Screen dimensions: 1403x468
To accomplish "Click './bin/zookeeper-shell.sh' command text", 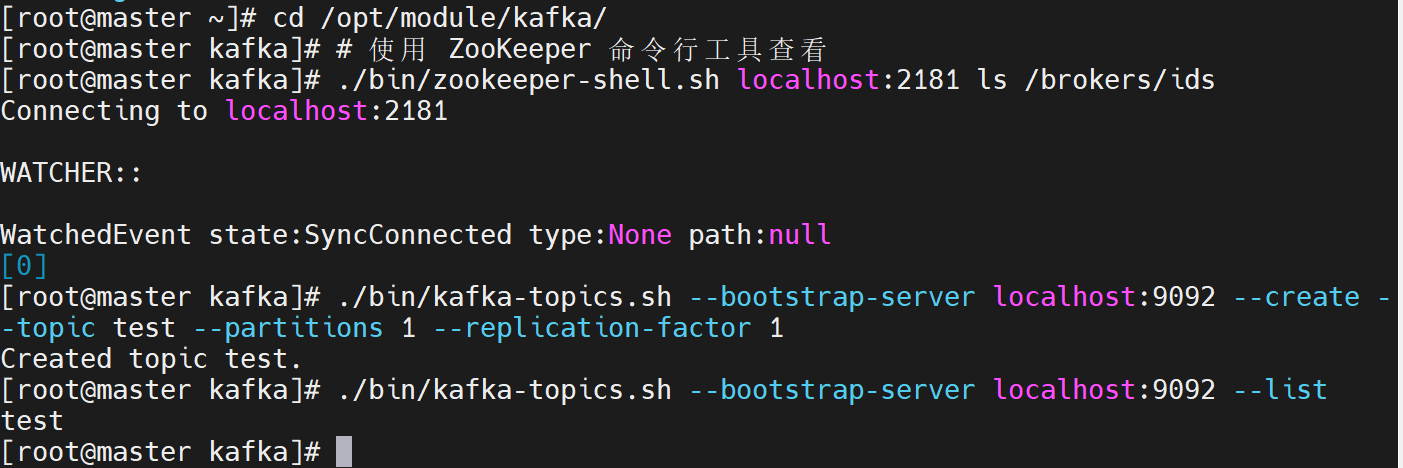I will click(x=529, y=80).
